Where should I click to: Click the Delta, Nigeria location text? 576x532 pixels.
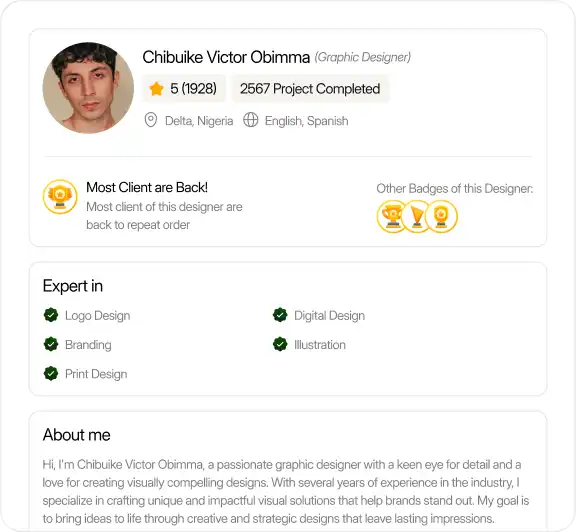[x=199, y=121]
